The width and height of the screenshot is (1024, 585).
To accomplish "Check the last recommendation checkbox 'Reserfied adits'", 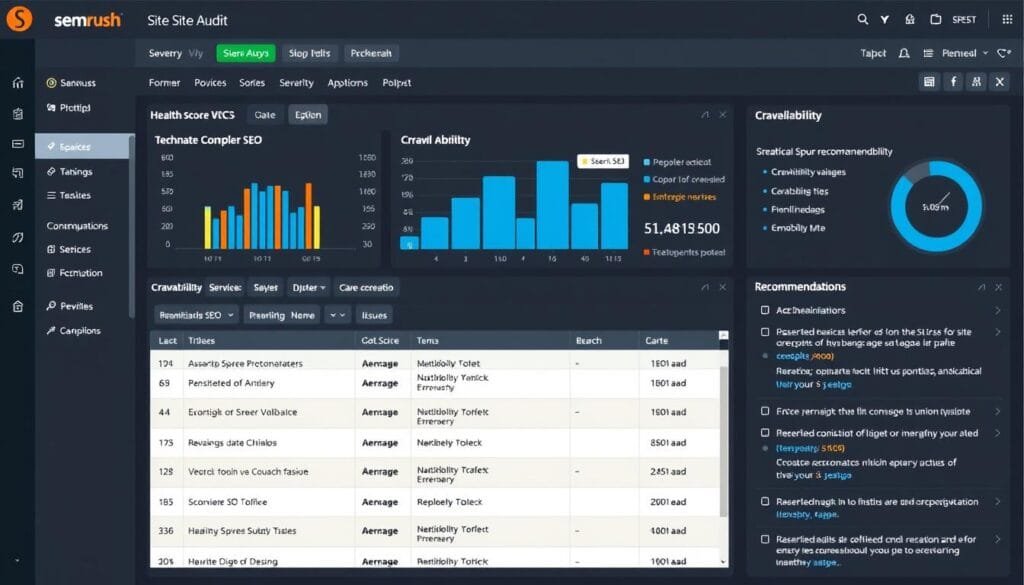I will 765,538.
